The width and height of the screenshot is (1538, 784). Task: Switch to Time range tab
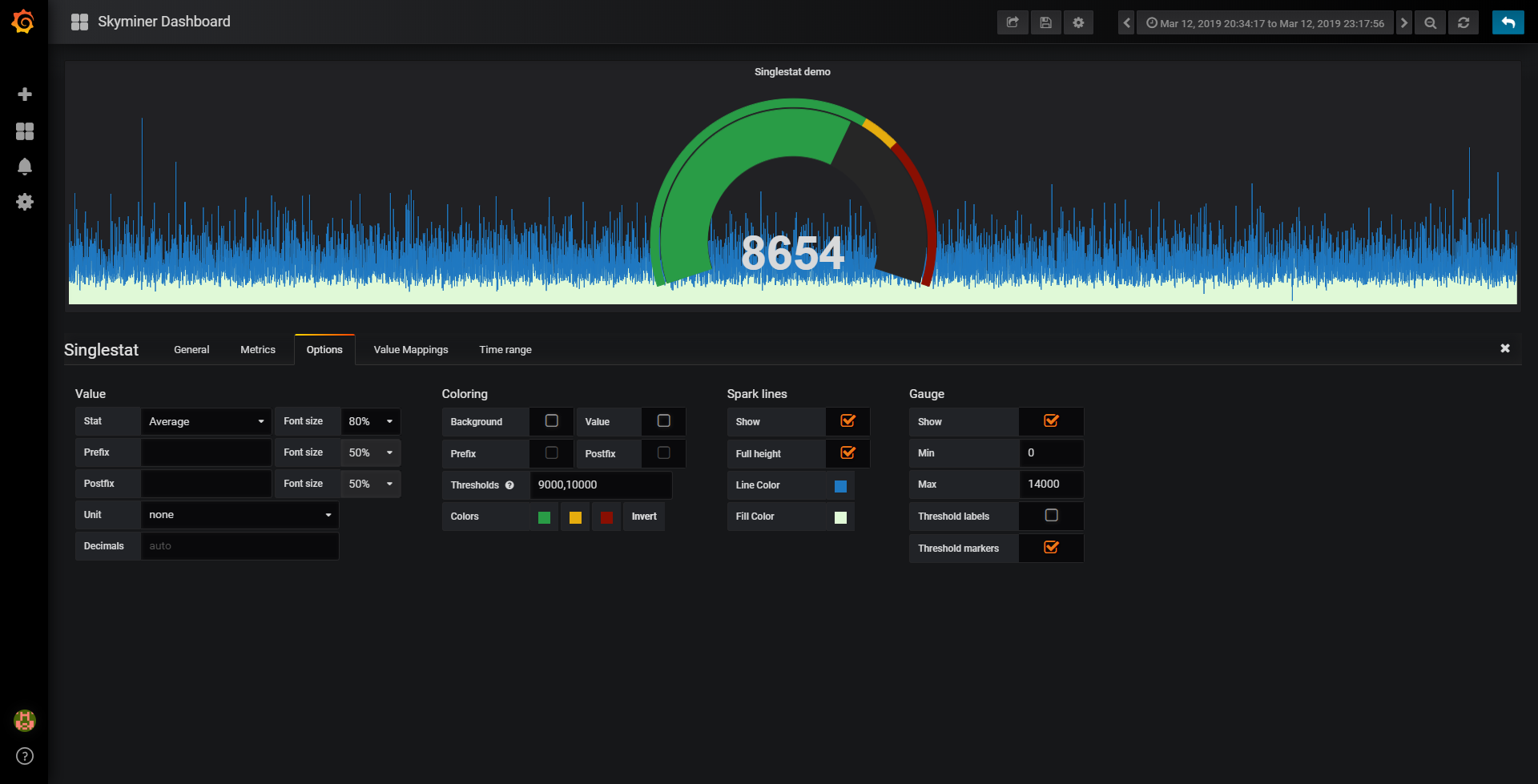pyautogui.click(x=505, y=350)
